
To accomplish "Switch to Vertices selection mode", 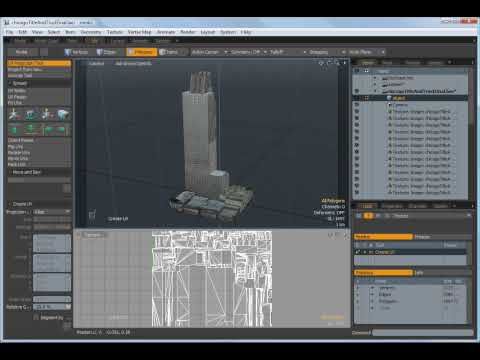I will 77,52.
